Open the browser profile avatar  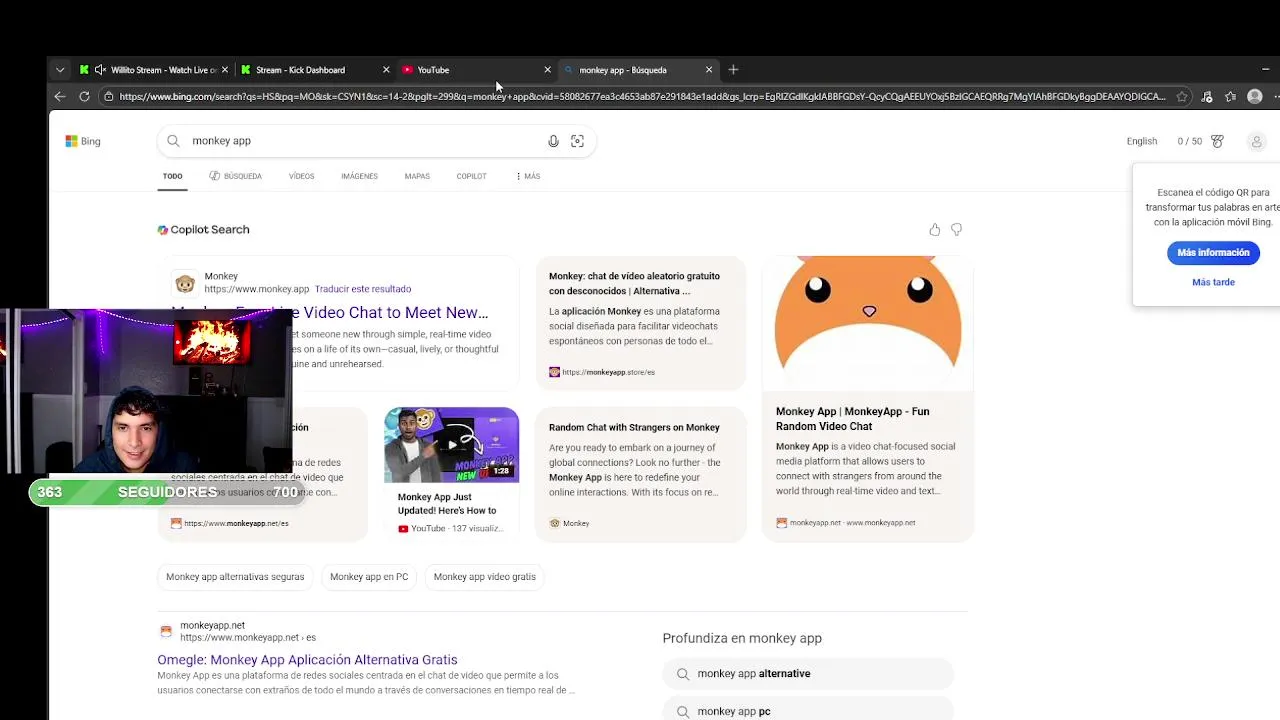coord(1255,97)
